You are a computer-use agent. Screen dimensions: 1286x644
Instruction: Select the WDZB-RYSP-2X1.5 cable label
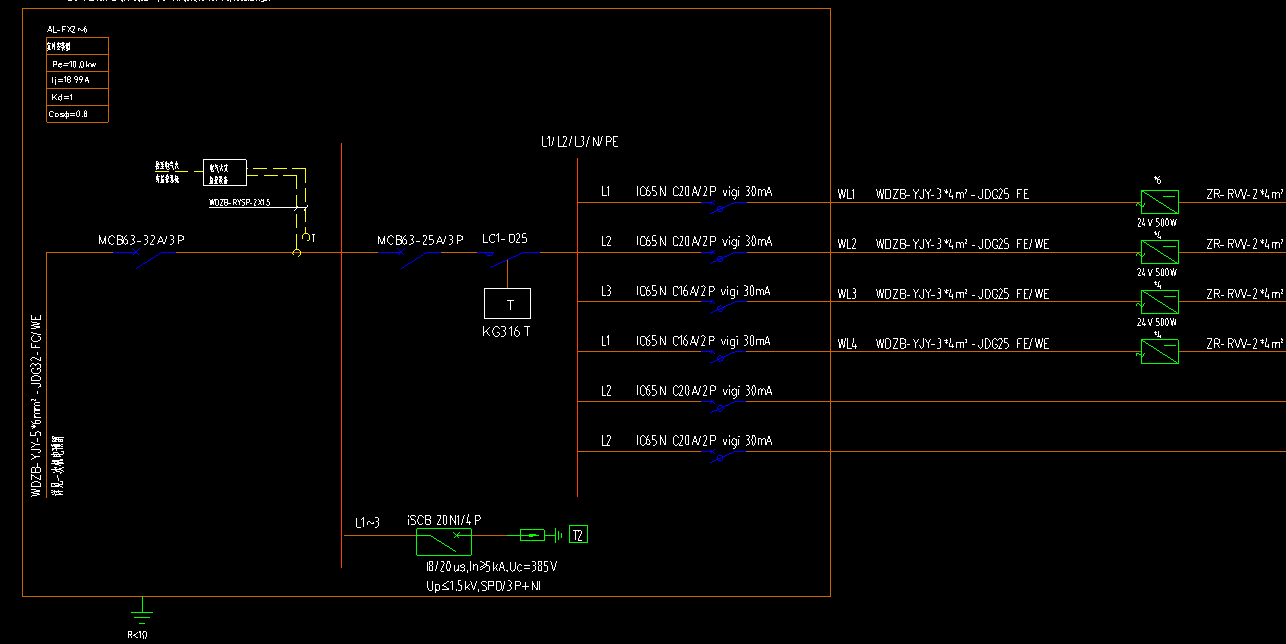click(239, 202)
